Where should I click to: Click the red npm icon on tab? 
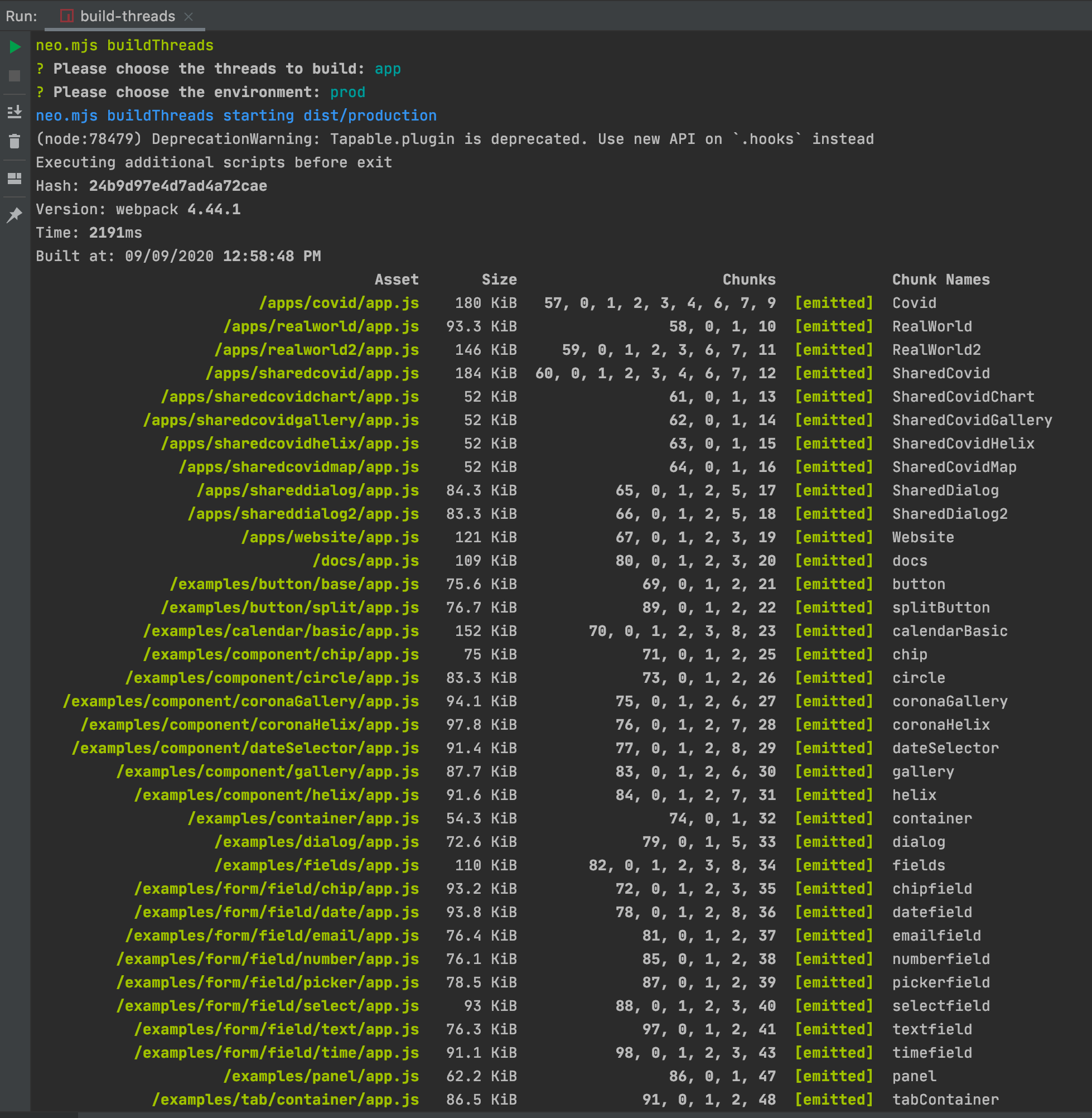coord(67,16)
